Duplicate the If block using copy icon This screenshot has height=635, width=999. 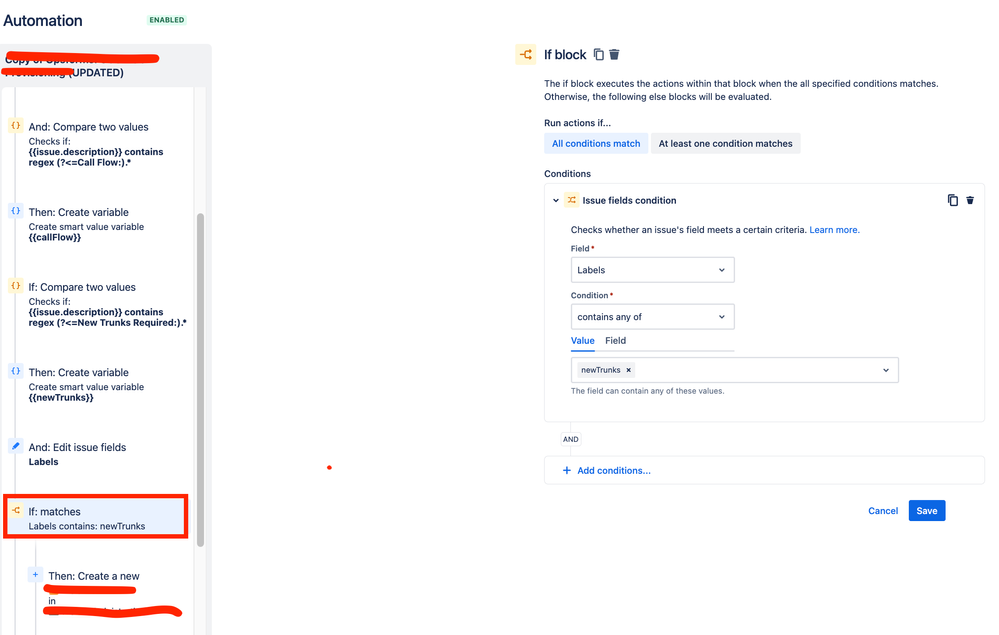tap(598, 55)
